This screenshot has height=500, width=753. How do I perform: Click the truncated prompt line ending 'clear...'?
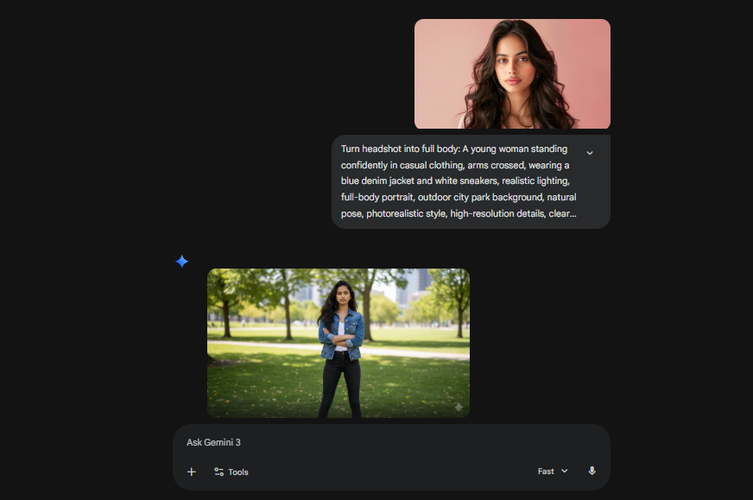[x=458, y=213]
